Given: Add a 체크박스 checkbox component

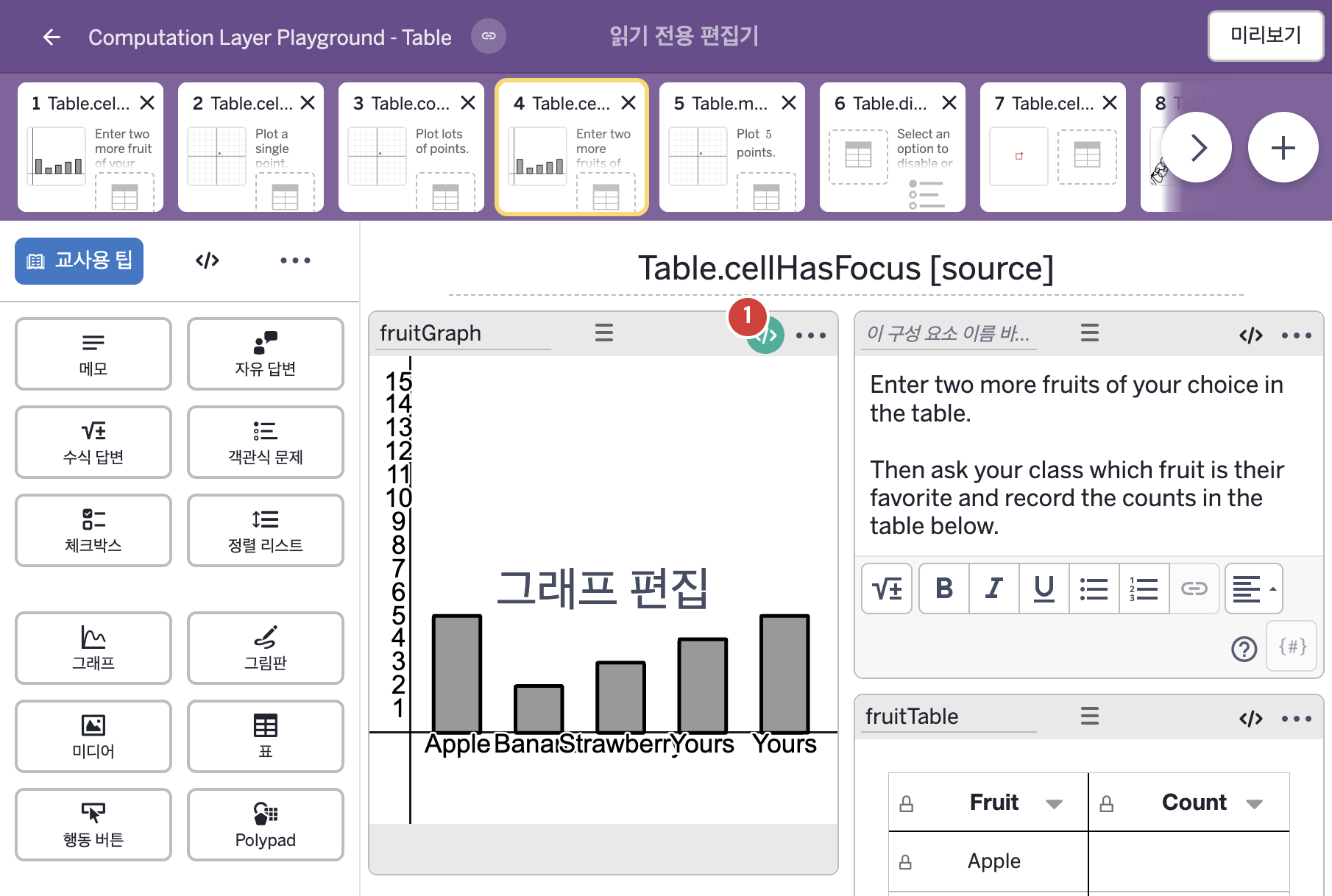Looking at the screenshot, I should pyautogui.click(x=93, y=530).
